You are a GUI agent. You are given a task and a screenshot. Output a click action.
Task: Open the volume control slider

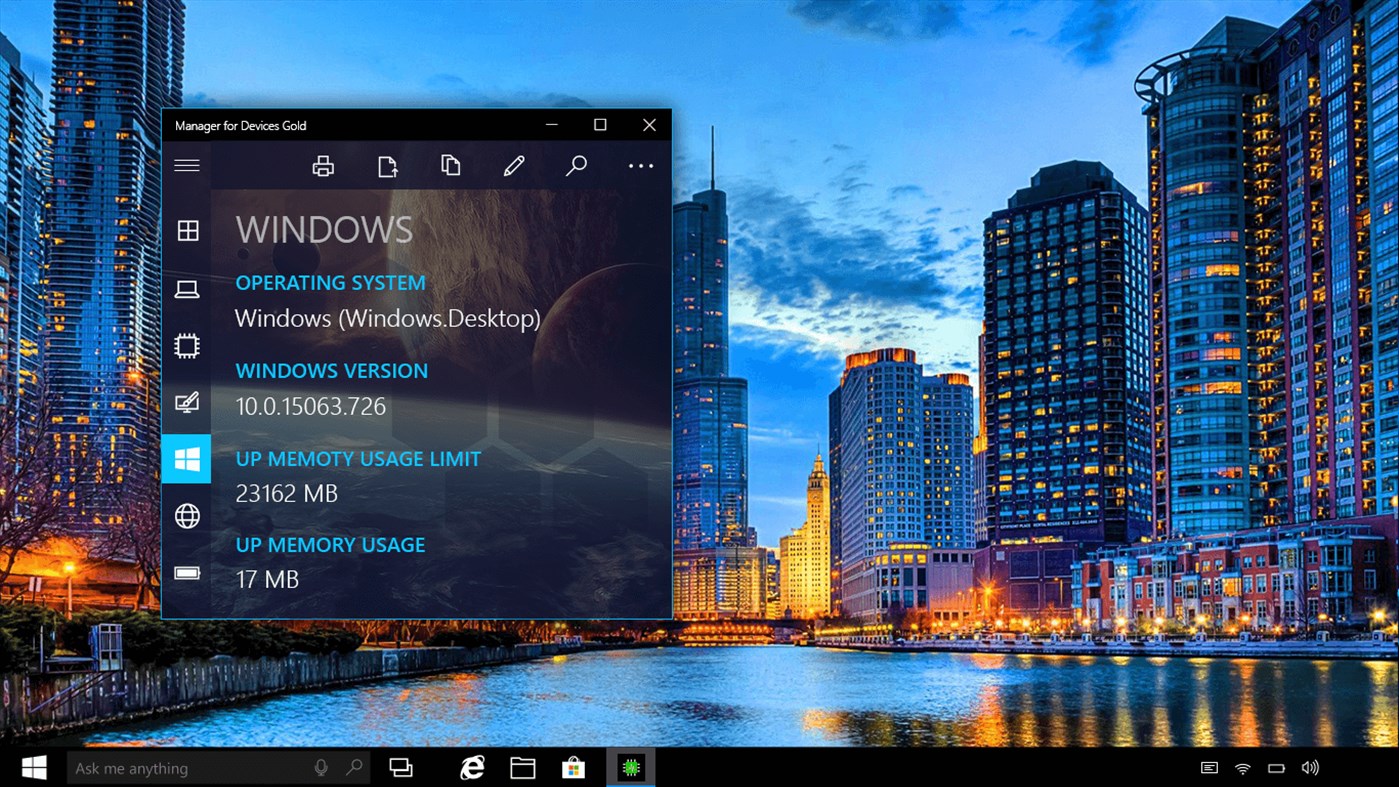pos(1310,767)
